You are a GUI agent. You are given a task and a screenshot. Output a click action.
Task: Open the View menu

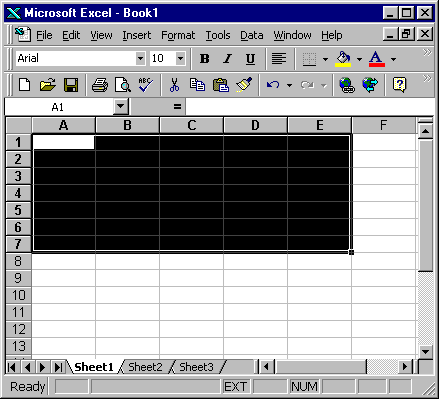tap(101, 35)
